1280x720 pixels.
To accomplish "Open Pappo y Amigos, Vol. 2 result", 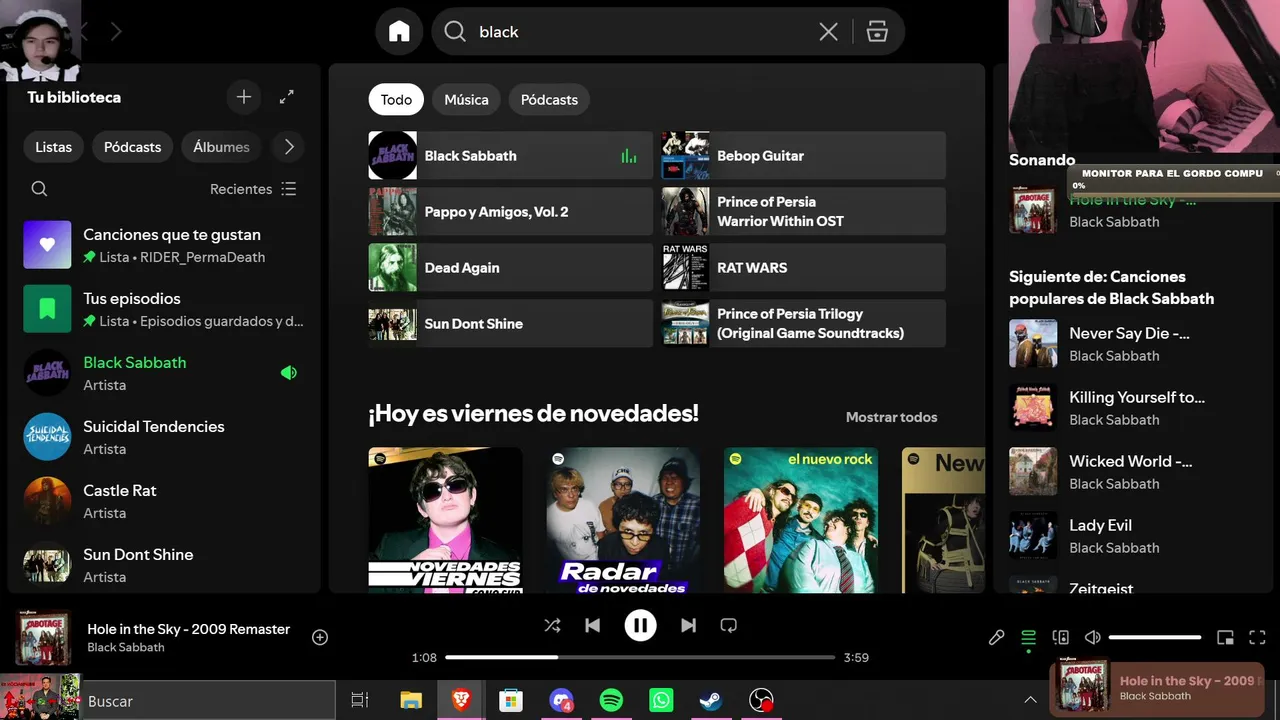I will 510,212.
